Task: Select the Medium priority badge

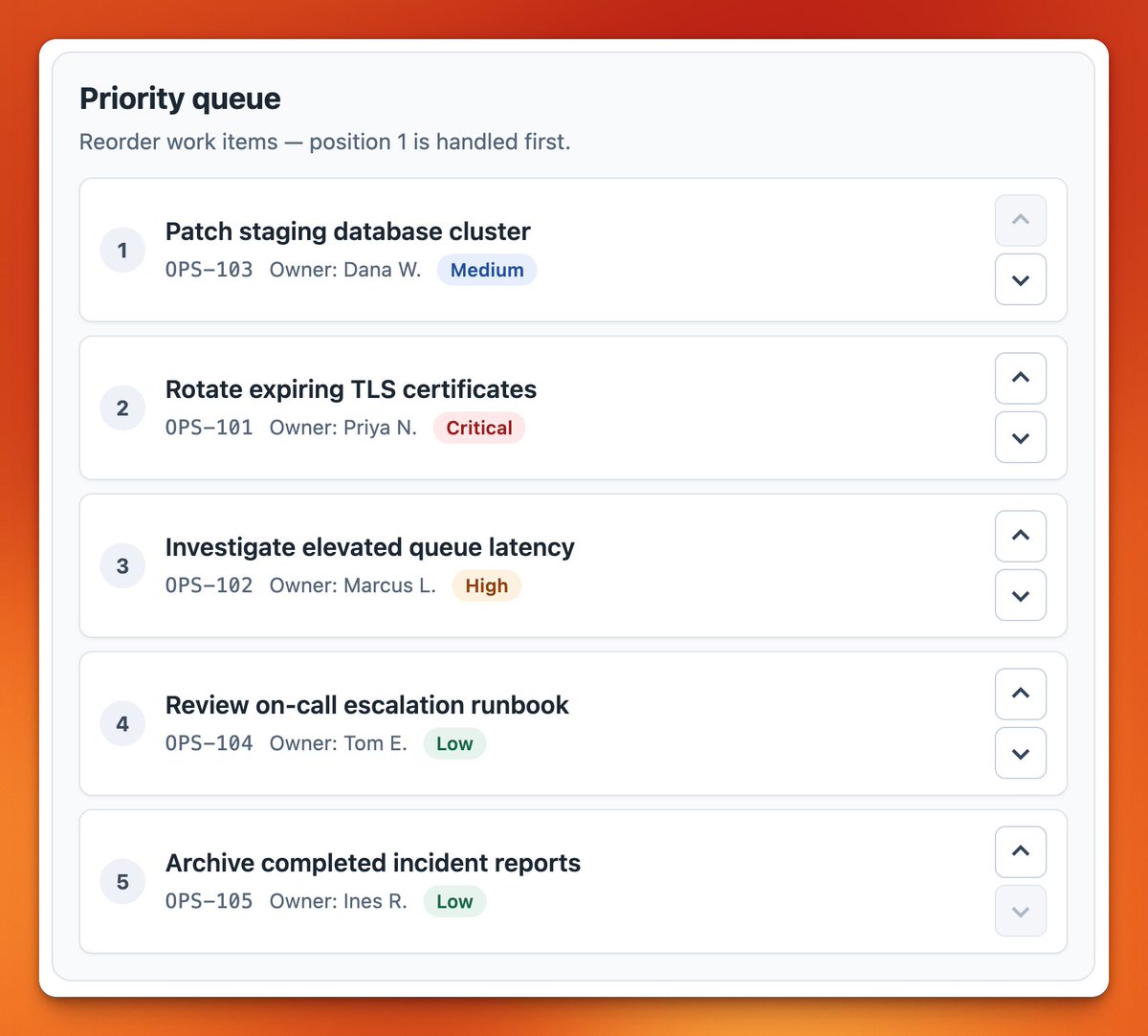Action: point(487,270)
